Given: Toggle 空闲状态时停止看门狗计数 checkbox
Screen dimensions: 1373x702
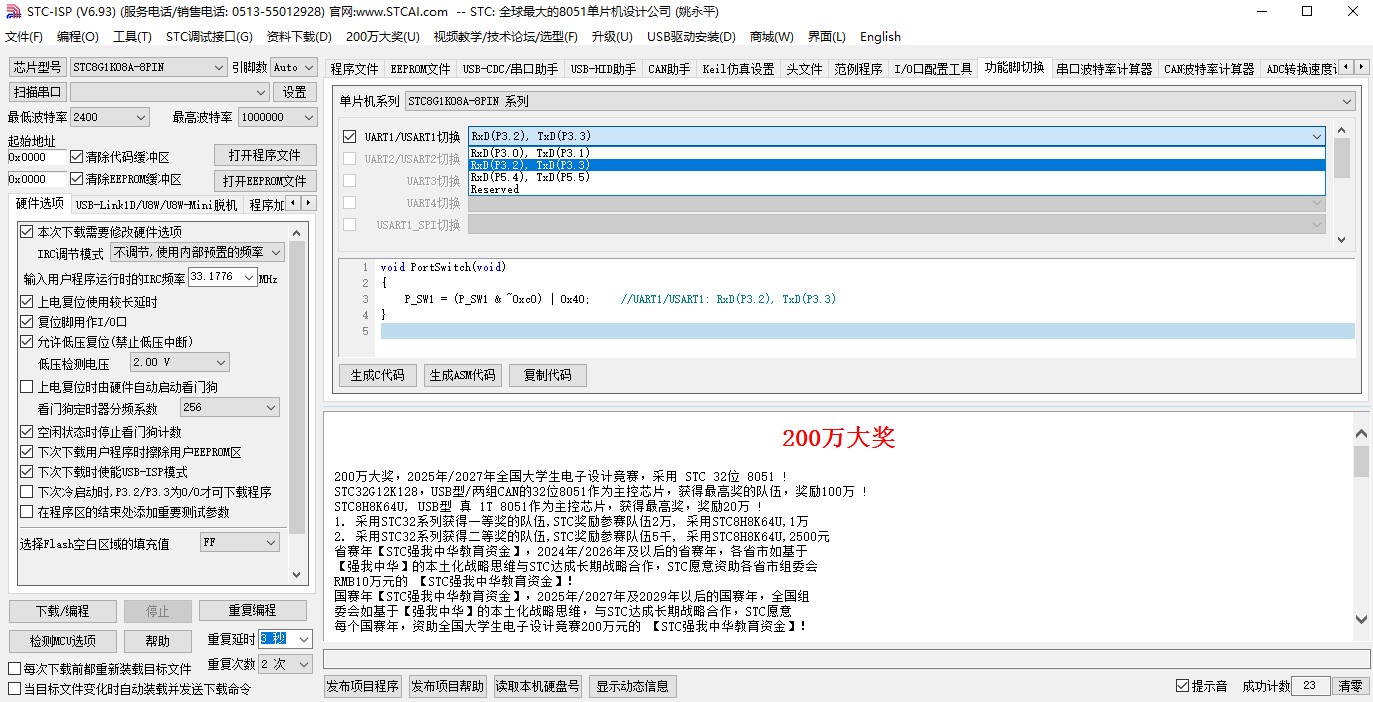Looking at the screenshot, I should (x=27, y=432).
